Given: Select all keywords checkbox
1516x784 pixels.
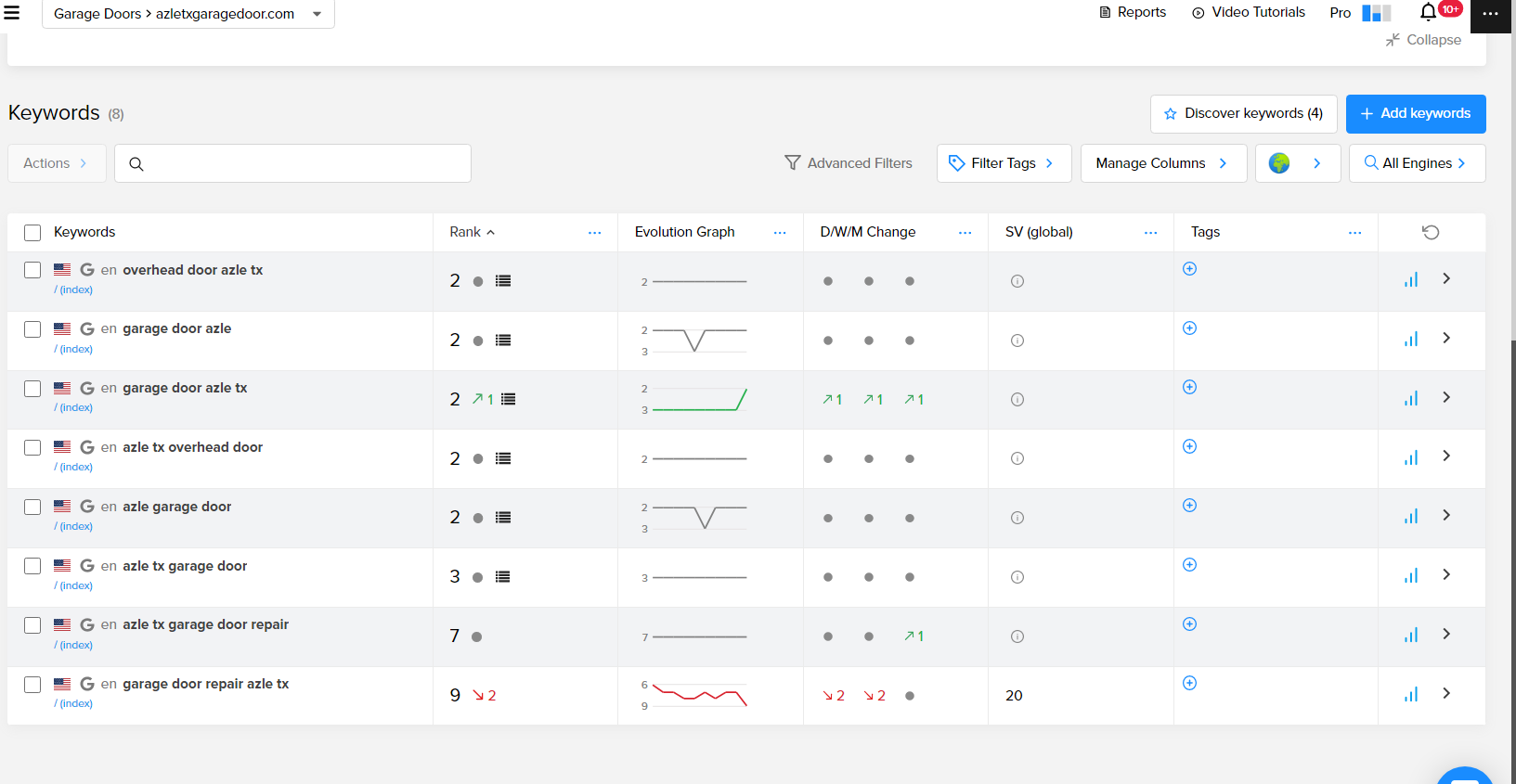Looking at the screenshot, I should point(32,233).
